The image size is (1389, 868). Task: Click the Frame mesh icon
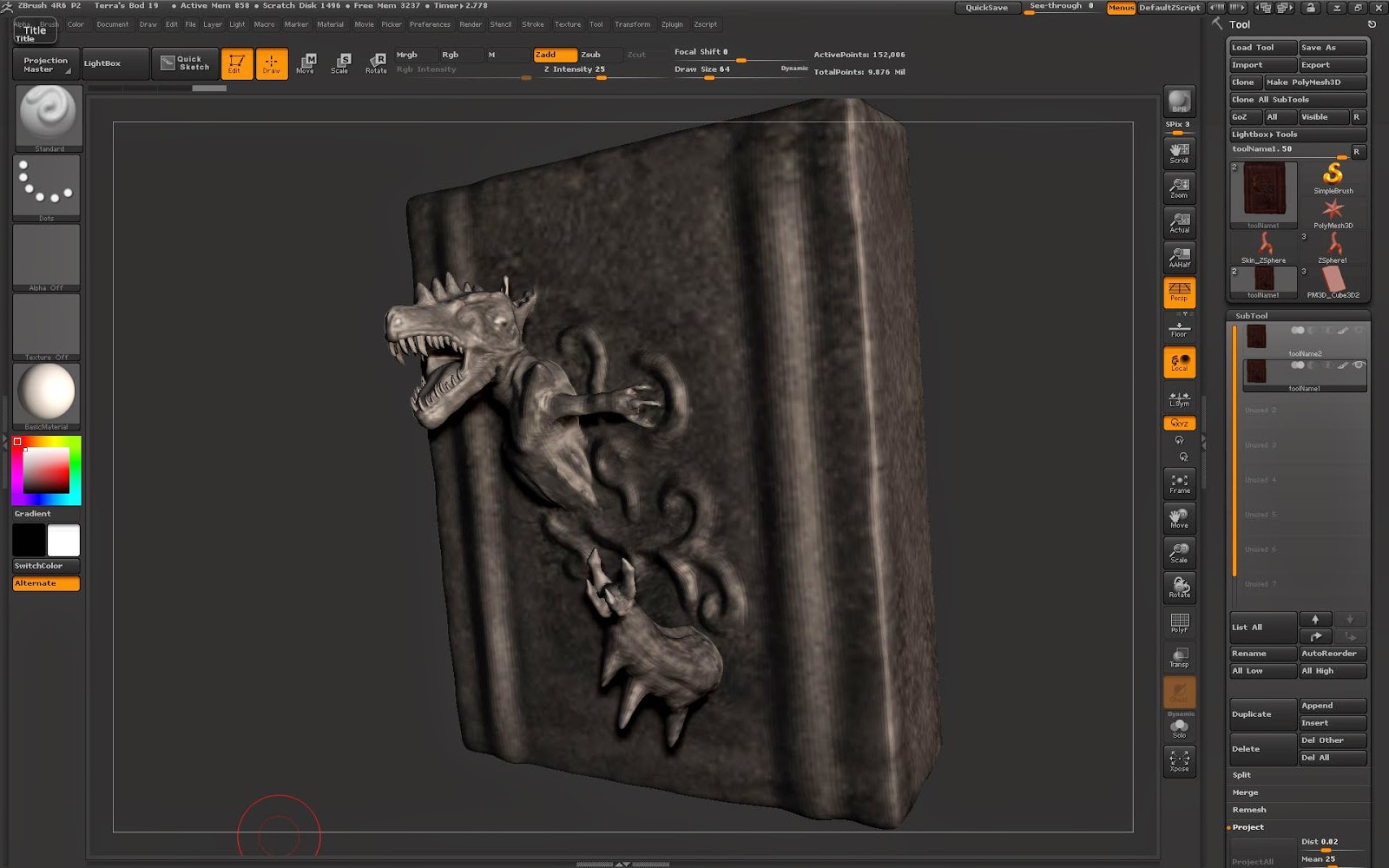tap(1179, 483)
